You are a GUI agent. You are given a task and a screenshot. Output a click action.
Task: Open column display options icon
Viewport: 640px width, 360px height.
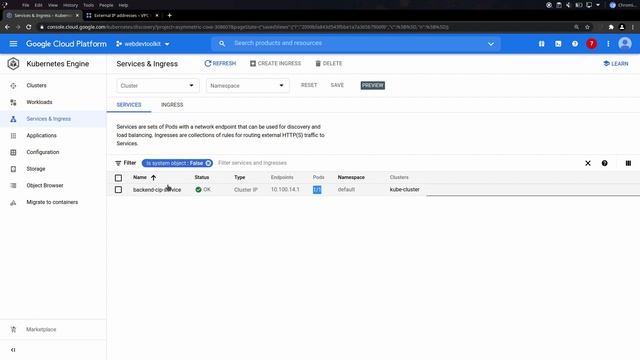click(x=628, y=163)
